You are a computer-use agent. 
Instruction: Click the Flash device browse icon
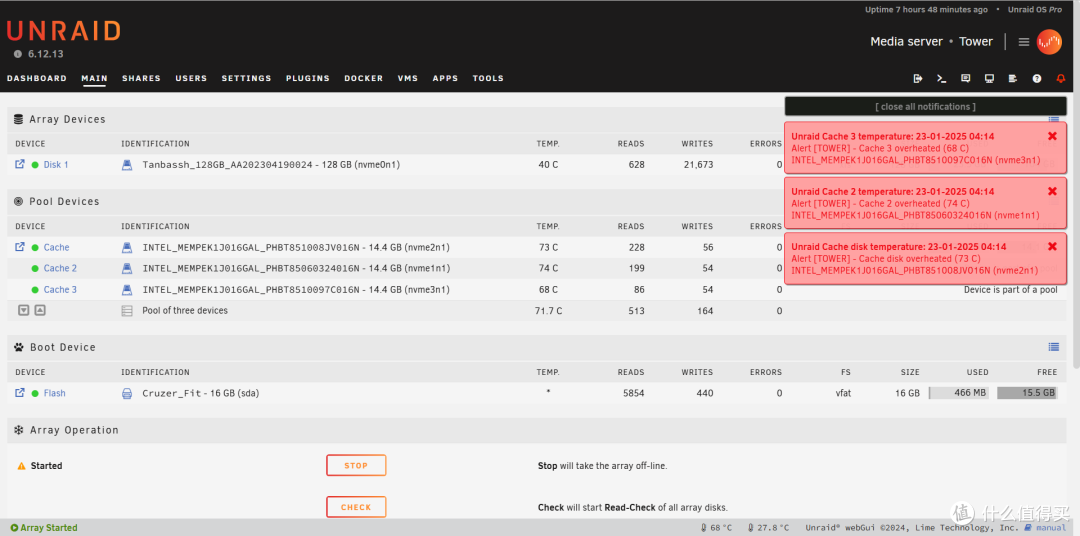tap(20, 393)
